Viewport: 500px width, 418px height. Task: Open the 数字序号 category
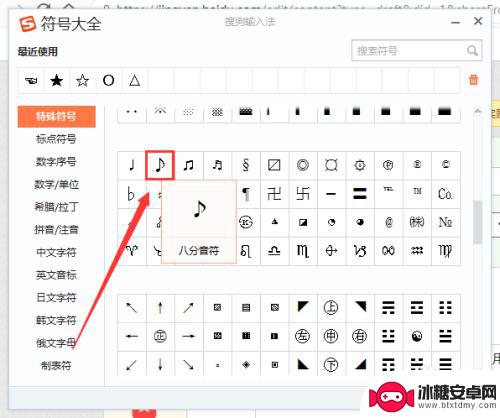(57, 162)
